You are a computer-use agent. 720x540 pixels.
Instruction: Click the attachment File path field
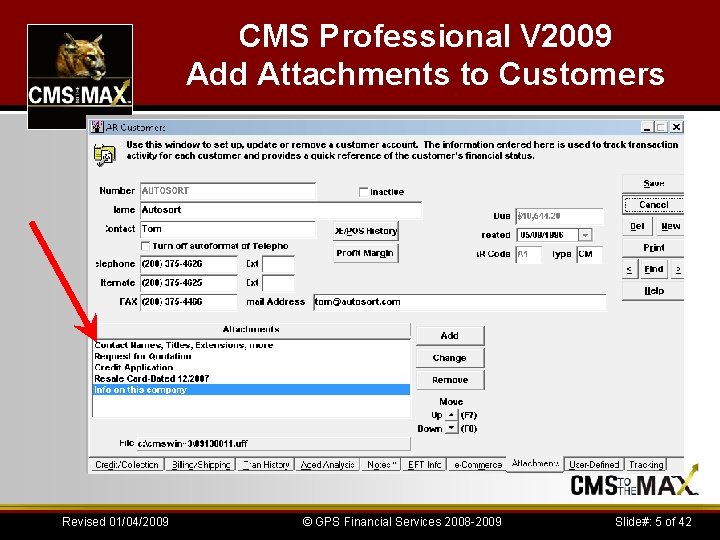(x=274, y=444)
